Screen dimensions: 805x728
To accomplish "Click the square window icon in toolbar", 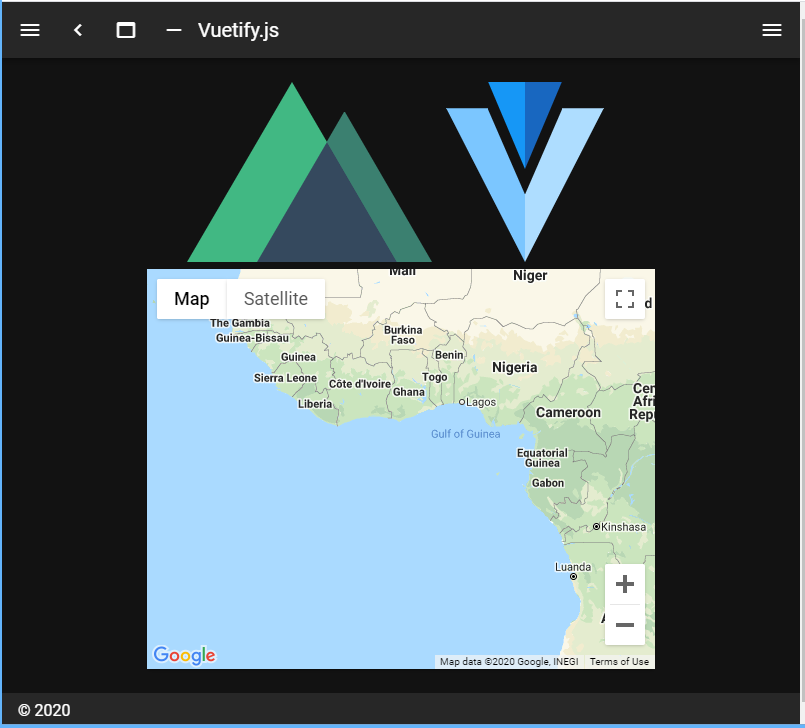I will coord(126,30).
